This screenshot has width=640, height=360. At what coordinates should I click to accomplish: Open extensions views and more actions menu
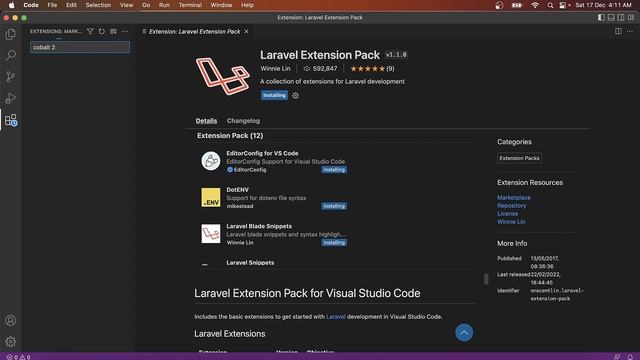pyautogui.click(x=125, y=31)
